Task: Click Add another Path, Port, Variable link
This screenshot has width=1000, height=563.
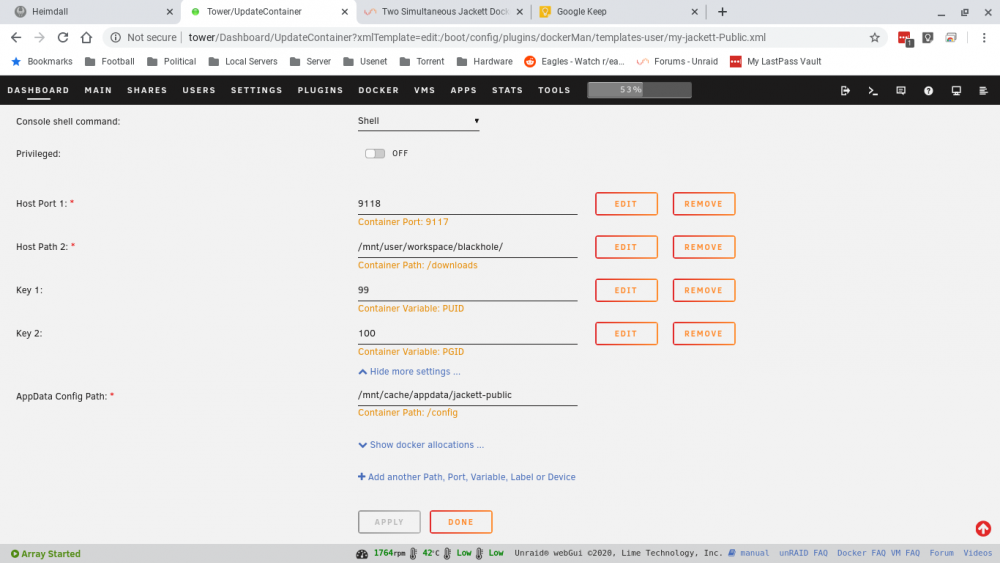Action: click(x=466, y=477)
